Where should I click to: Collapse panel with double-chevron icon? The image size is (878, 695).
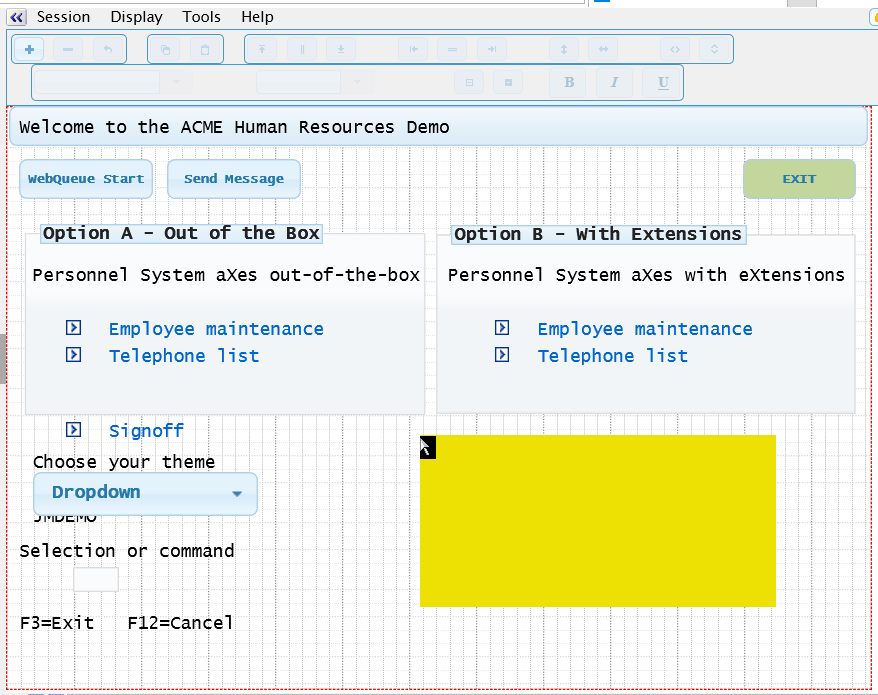click(16, 17)
